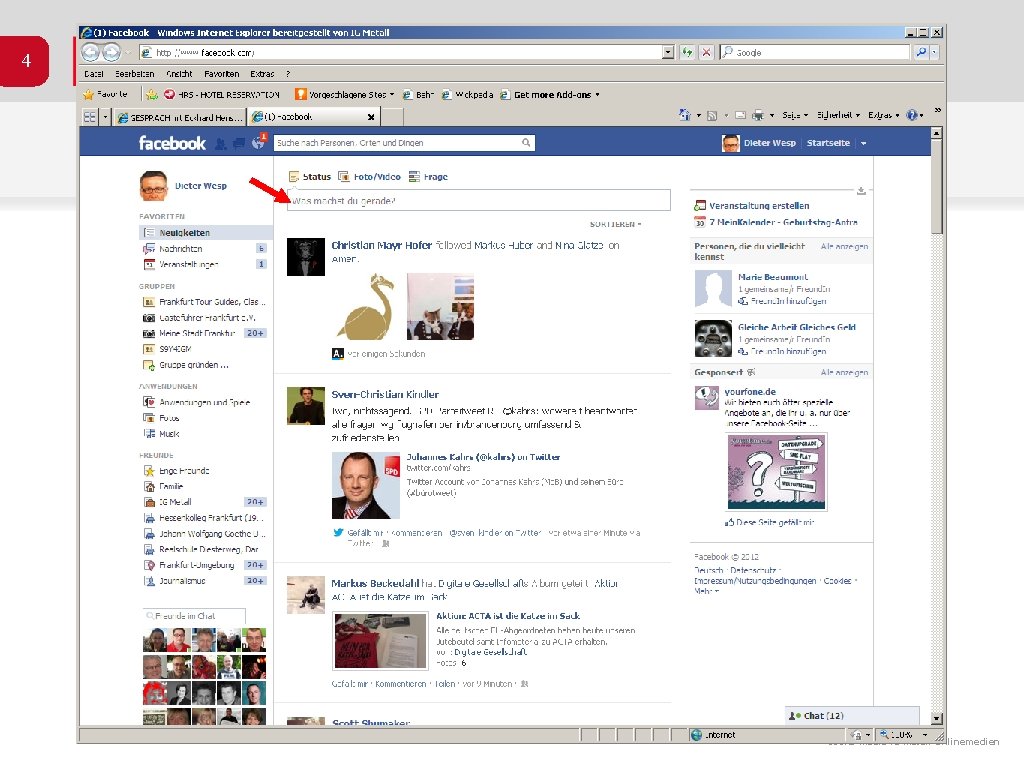Click the flamingo thumbnail image
The image size is (1024, 768).
tap(367, 307)
